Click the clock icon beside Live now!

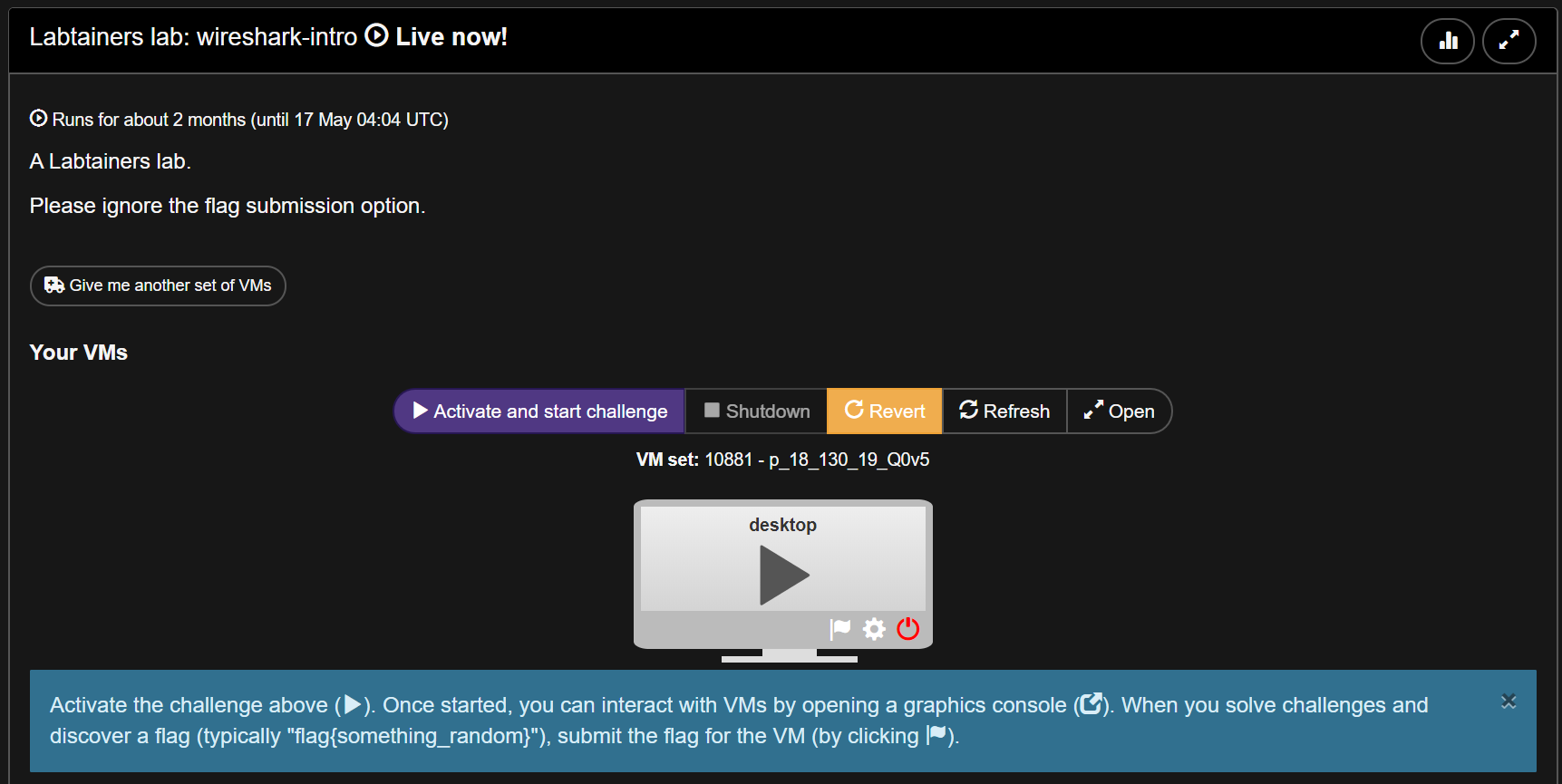coord(376,36)
